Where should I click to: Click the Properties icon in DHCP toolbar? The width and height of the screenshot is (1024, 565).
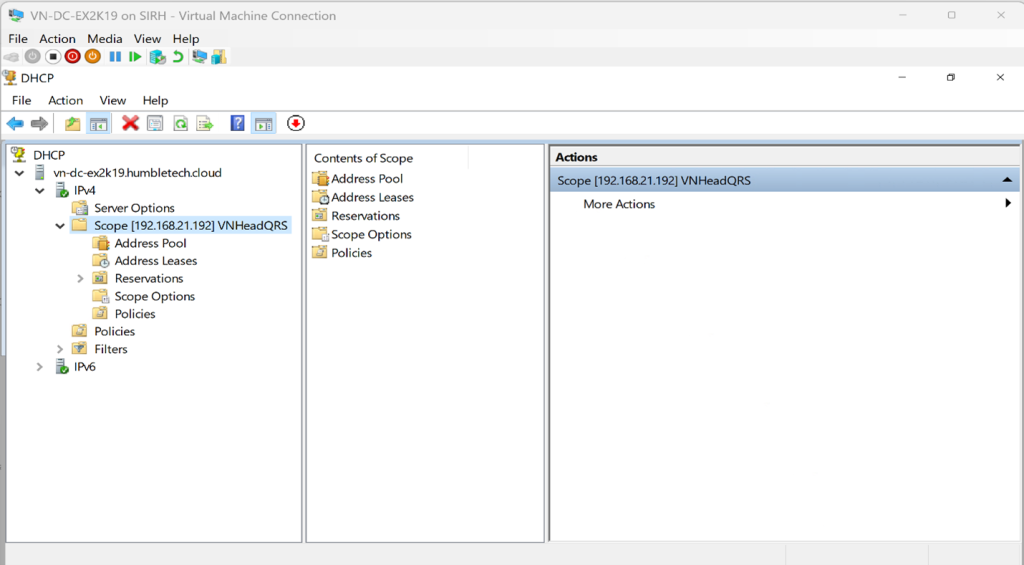155,123
